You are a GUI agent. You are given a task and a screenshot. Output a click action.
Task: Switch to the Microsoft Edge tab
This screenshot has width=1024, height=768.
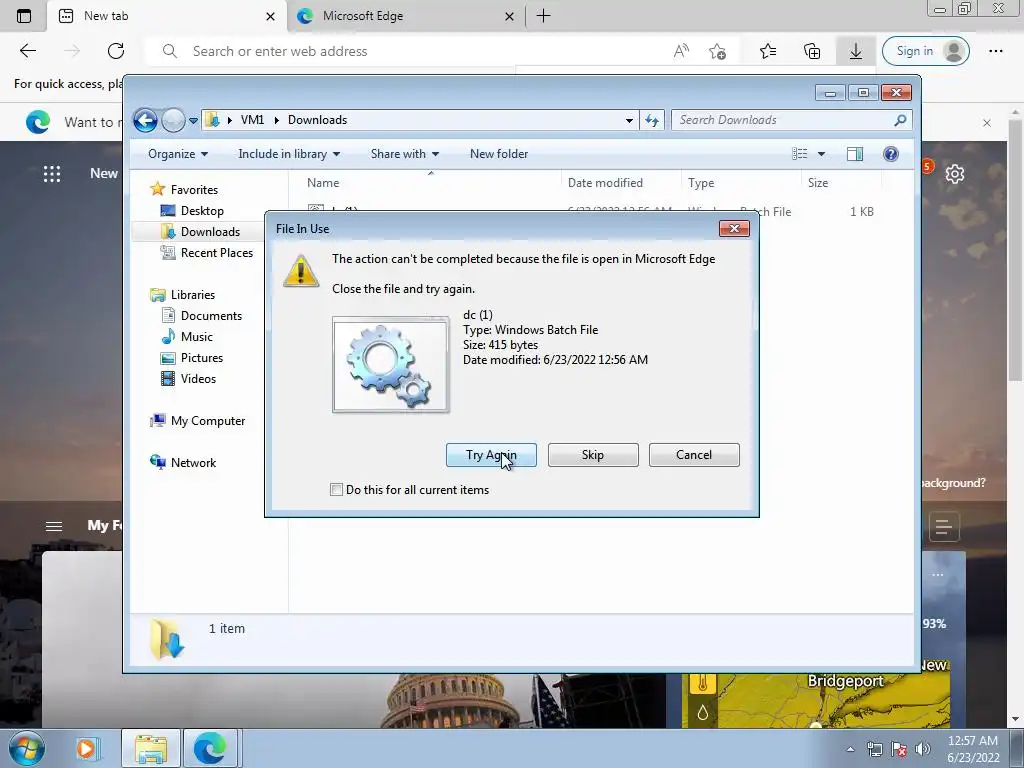pos(406,16)
